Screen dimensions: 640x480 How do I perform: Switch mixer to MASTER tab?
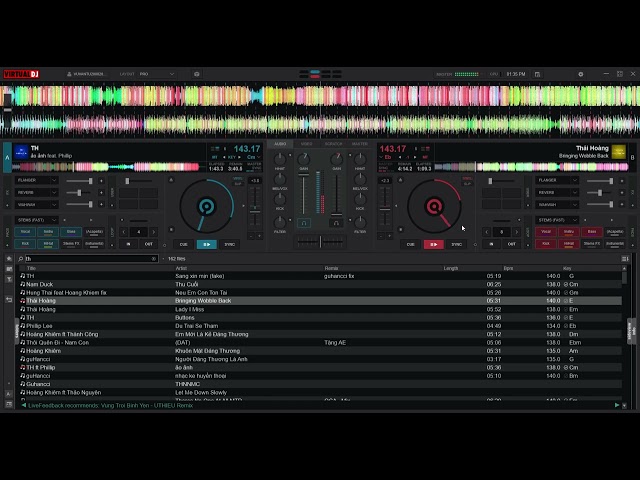pyautogui.click(x=360, y=144)
